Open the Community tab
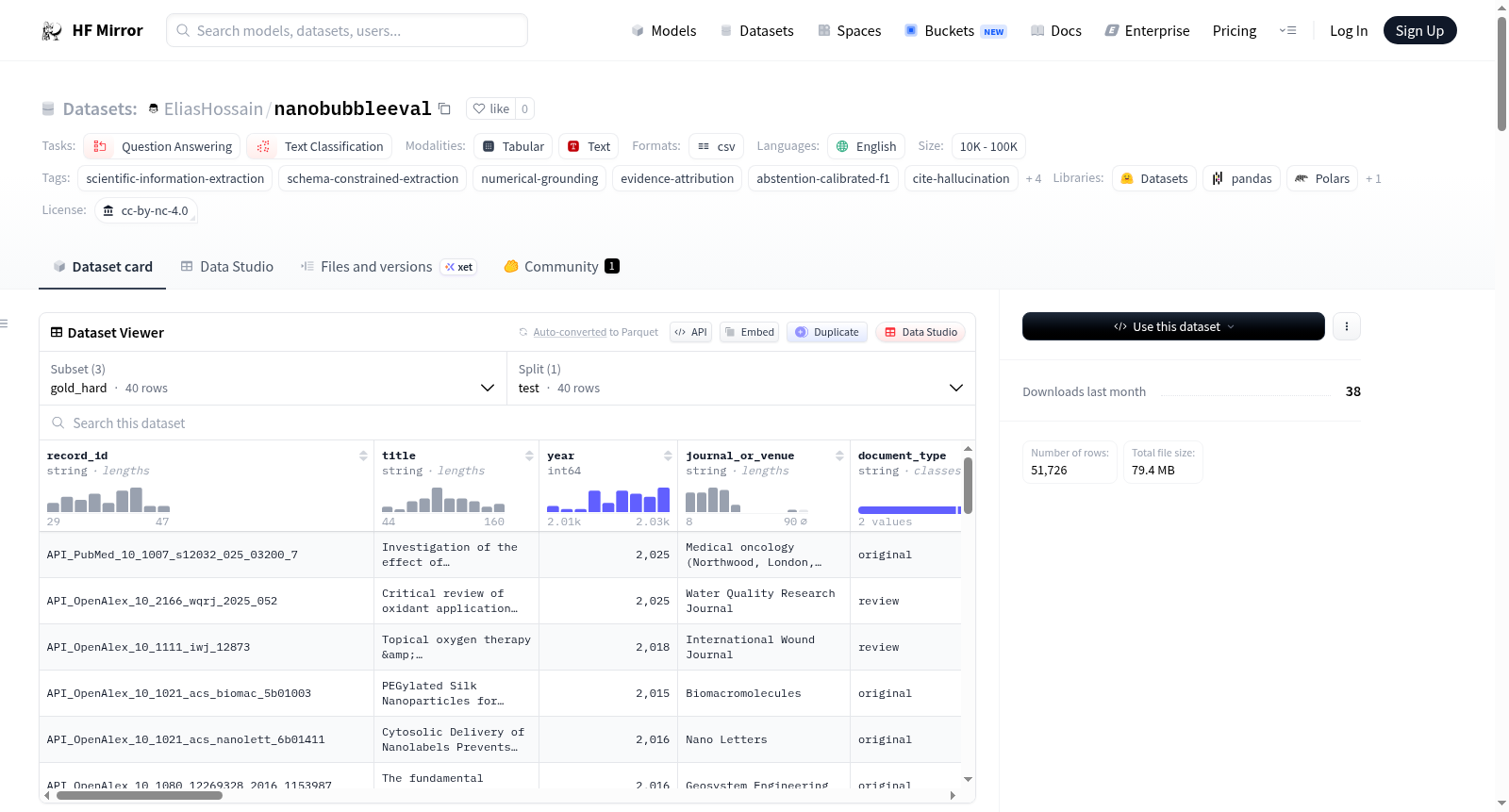 [561, 267]
